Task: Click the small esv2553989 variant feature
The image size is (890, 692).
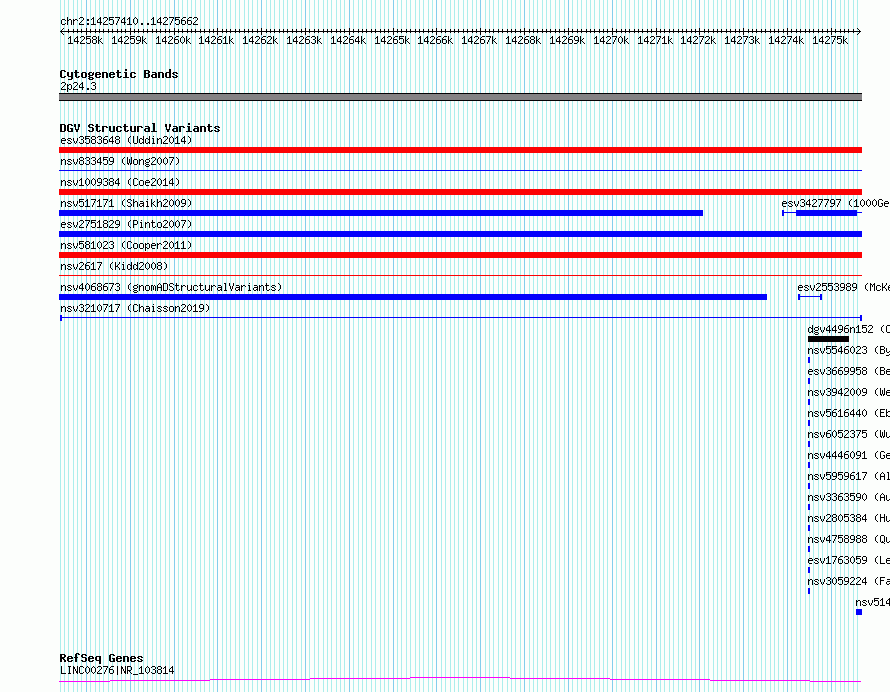Action: [x=810, y=297]
